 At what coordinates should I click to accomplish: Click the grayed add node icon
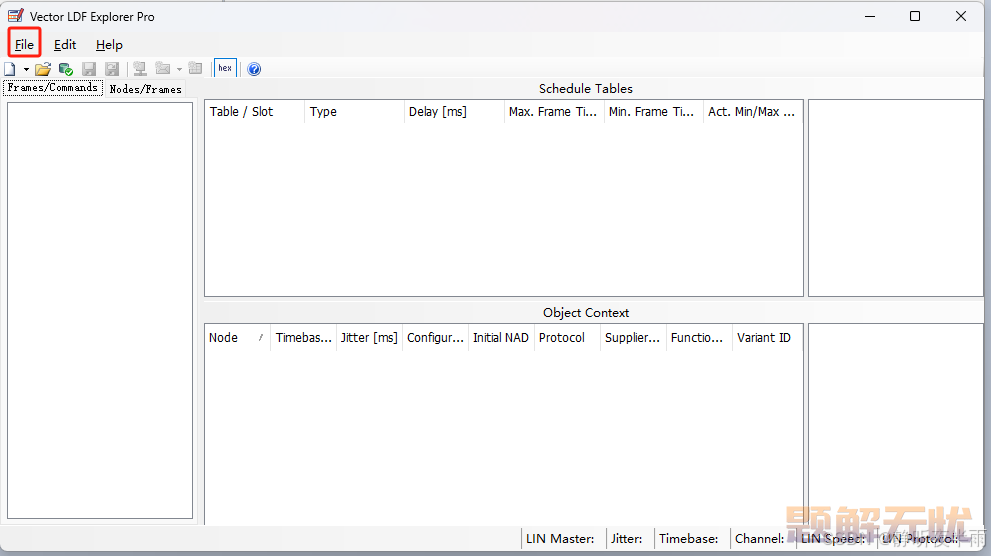[140, 69]
